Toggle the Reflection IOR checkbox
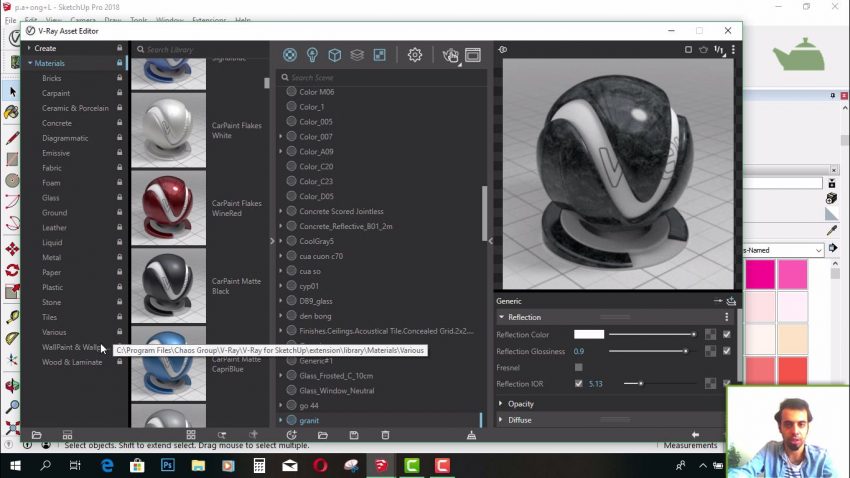 (578, 384)
